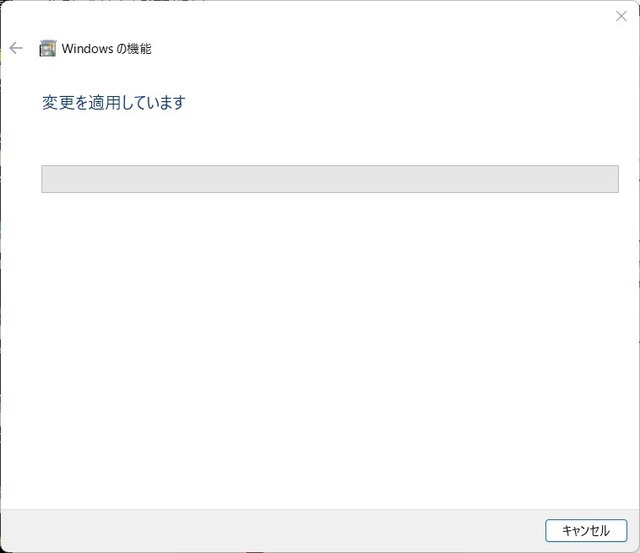Dismiss the dialog with the X icon
640x553 pixels.
pos(621,16)
